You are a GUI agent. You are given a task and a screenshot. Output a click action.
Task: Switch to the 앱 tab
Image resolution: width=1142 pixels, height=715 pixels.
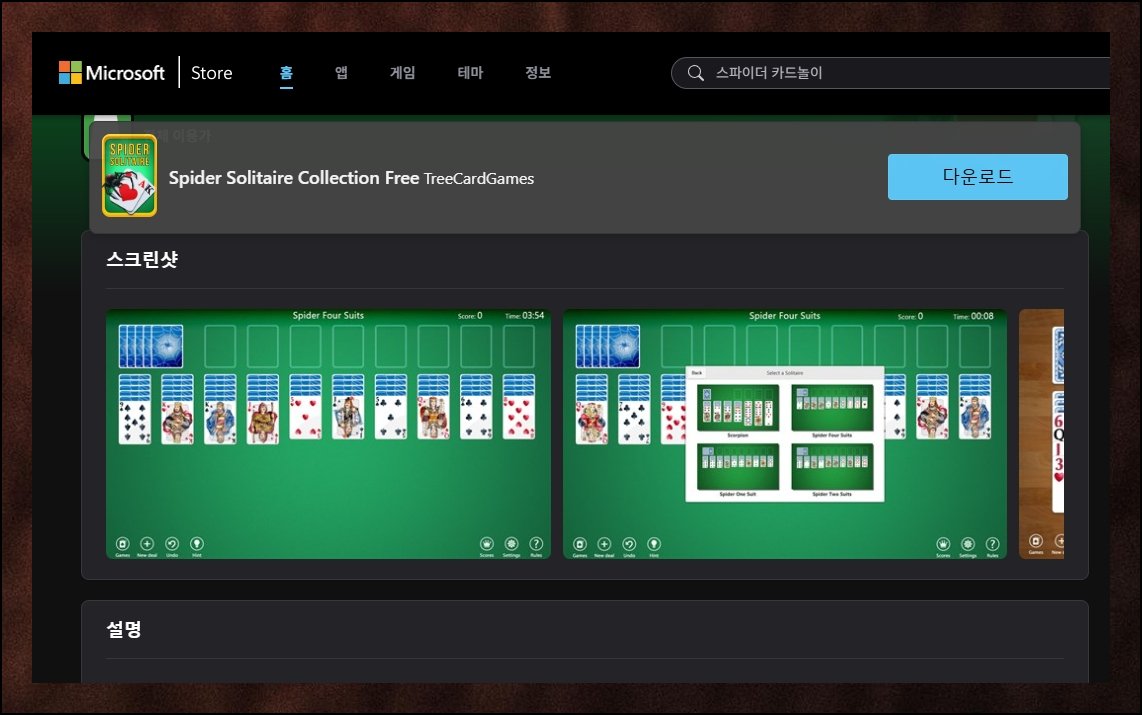click(x=341, y=73)
